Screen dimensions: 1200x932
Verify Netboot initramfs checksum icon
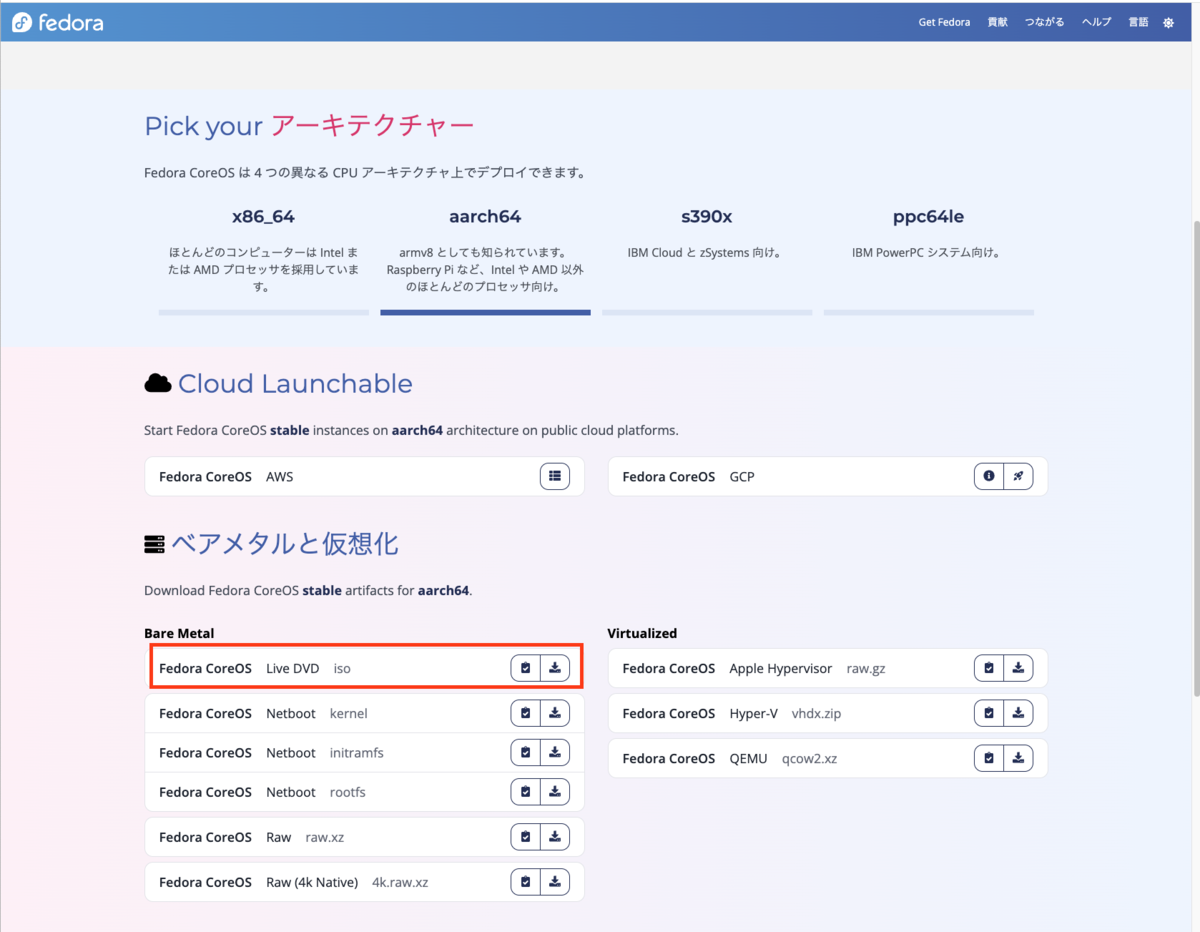click(x=526, y=752)
